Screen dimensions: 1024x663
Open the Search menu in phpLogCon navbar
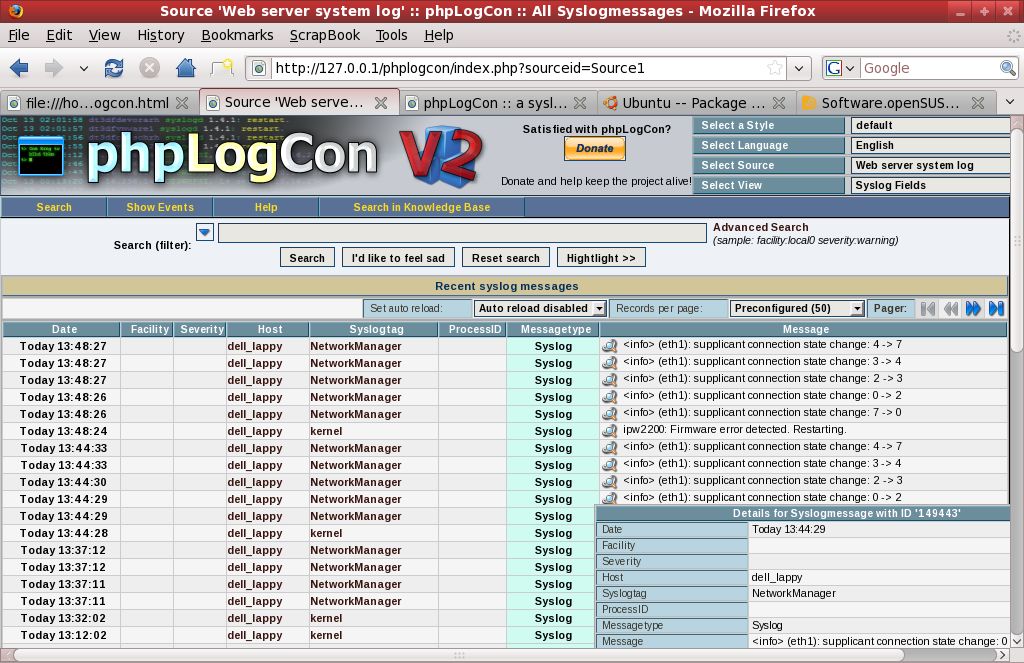54,207
